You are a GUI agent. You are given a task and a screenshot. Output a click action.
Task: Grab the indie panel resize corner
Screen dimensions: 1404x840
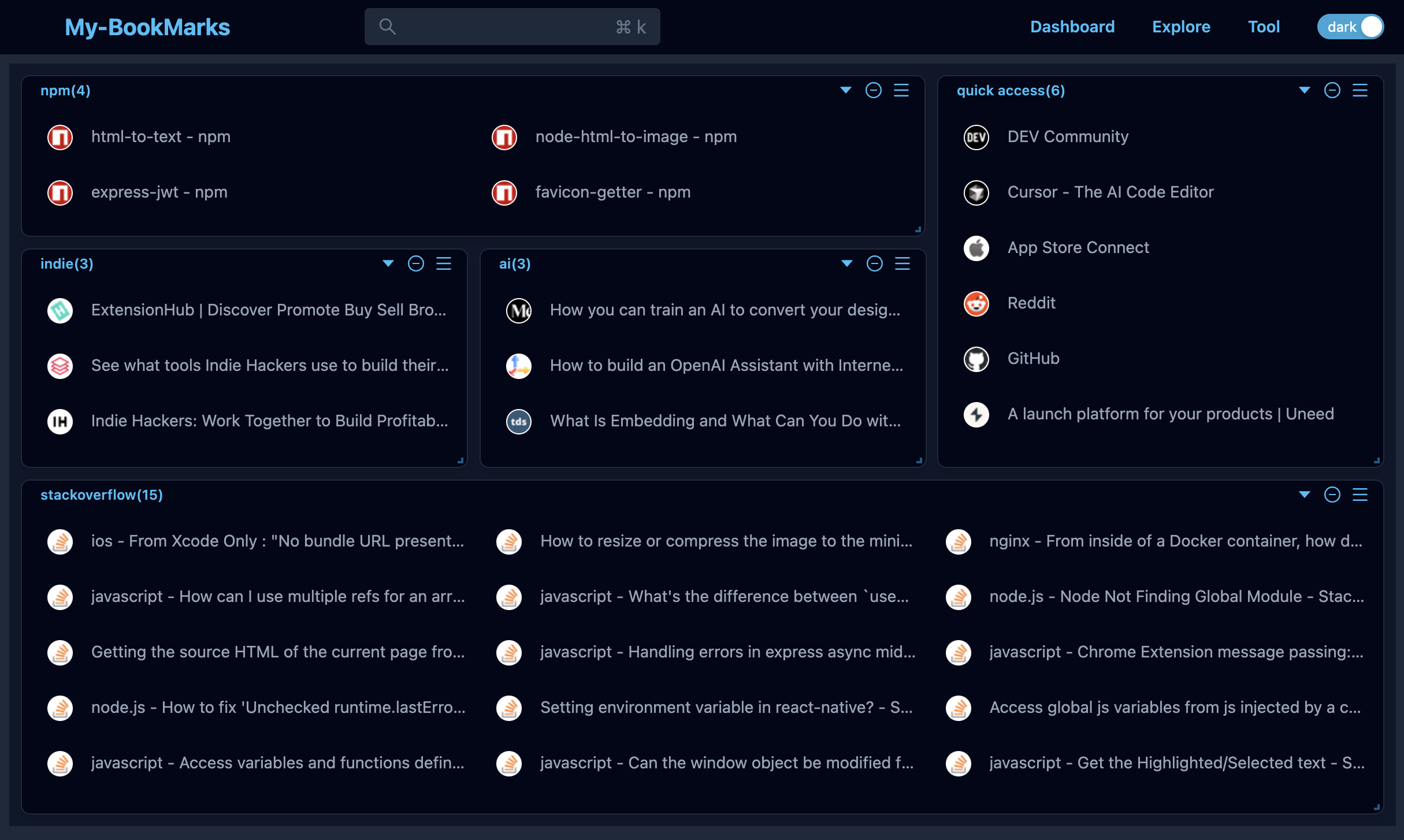460,460
